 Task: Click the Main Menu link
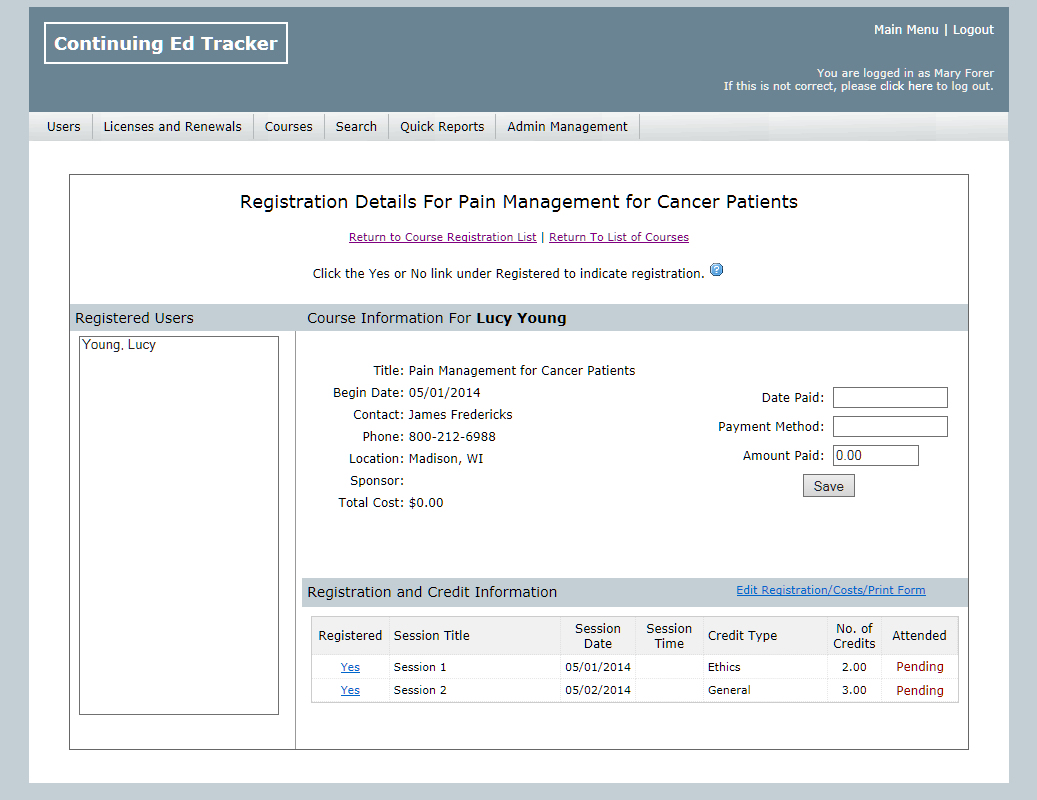906,30
